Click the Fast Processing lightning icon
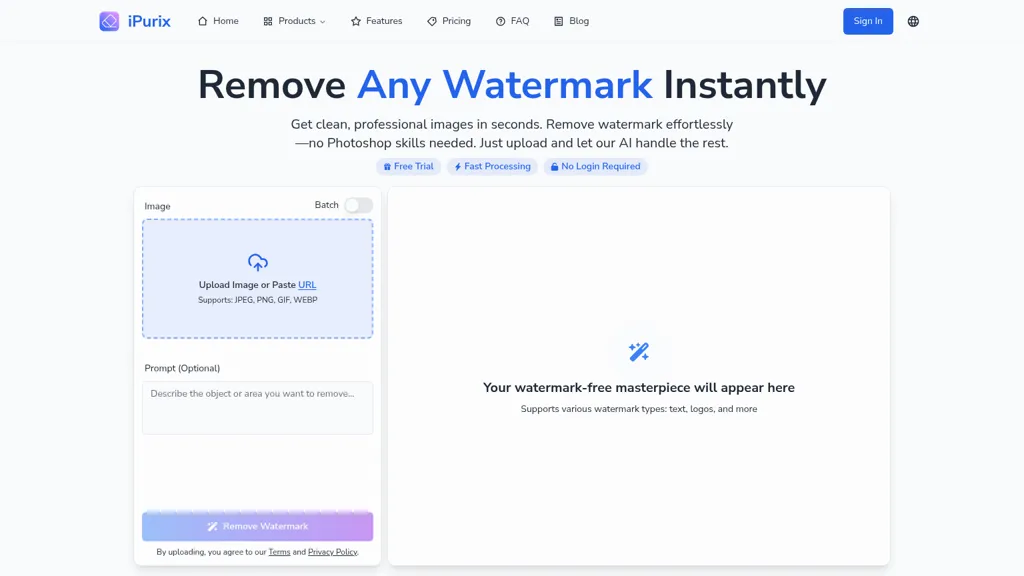Image resolution: width=1024 pixels, height=576 pixels. pos(458,167)
